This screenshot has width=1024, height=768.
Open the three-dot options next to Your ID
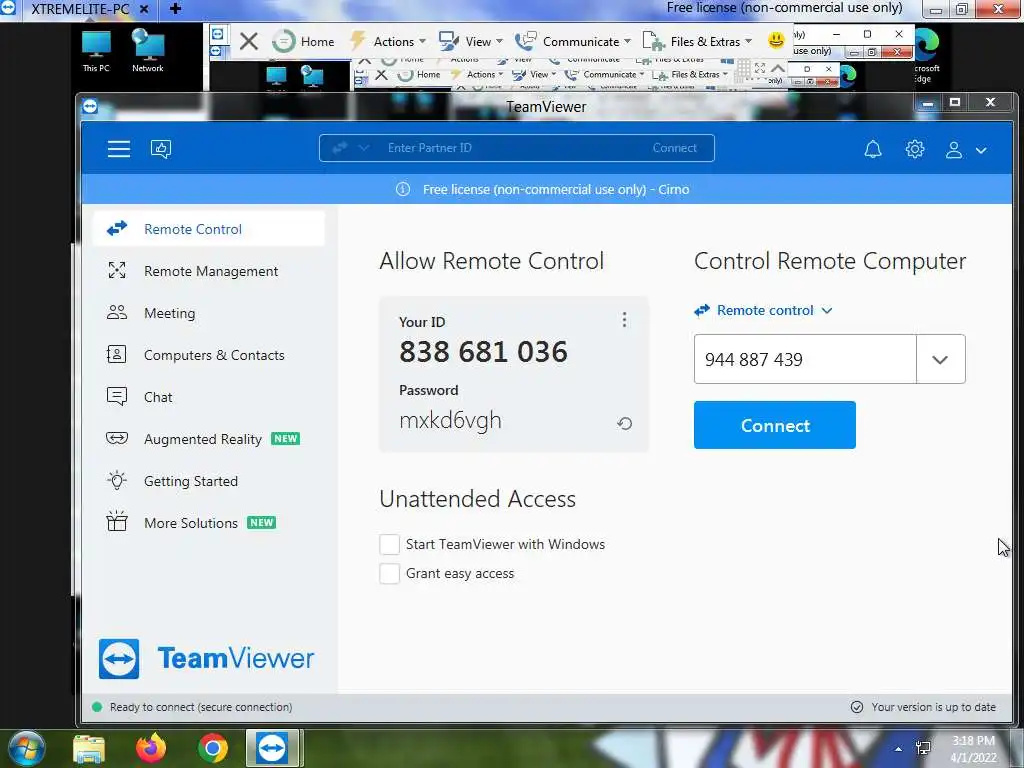624,319
